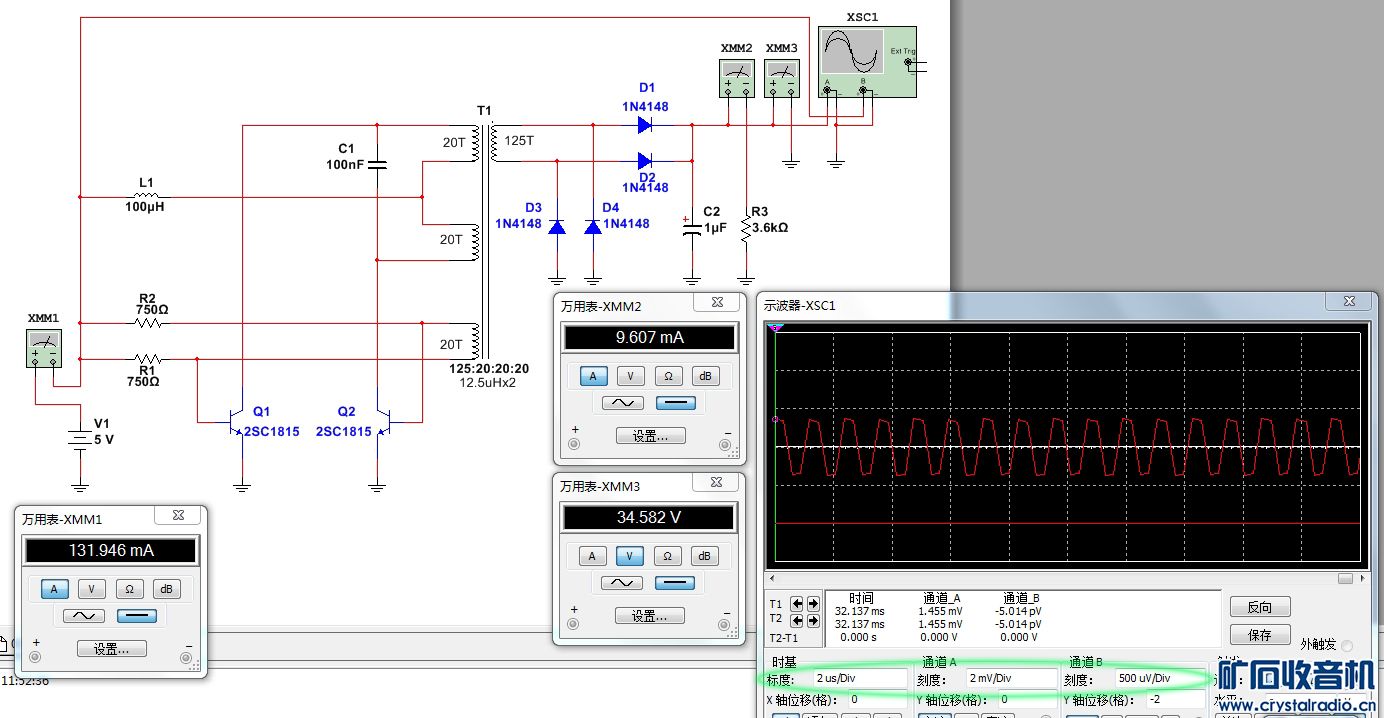Click the oscilloscope save (保存) button

pyautogui.click(x=1260, y=635)
